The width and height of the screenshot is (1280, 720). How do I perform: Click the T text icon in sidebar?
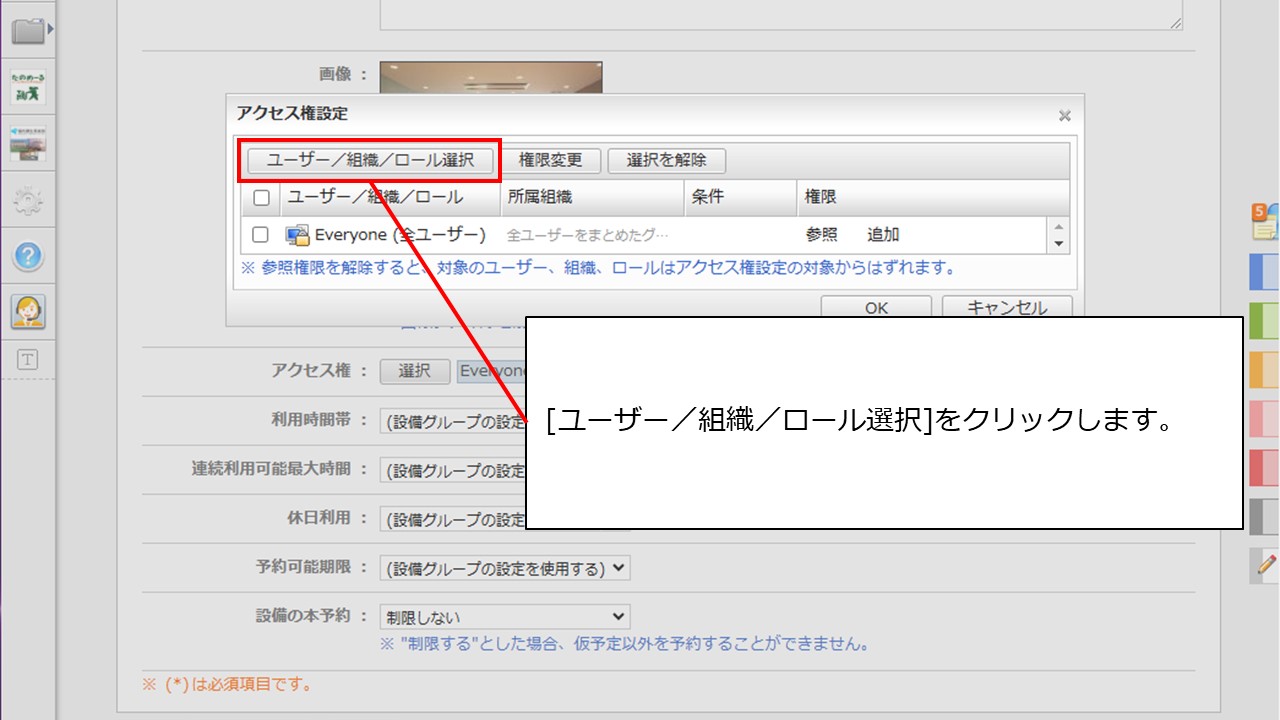coord(28,360)
